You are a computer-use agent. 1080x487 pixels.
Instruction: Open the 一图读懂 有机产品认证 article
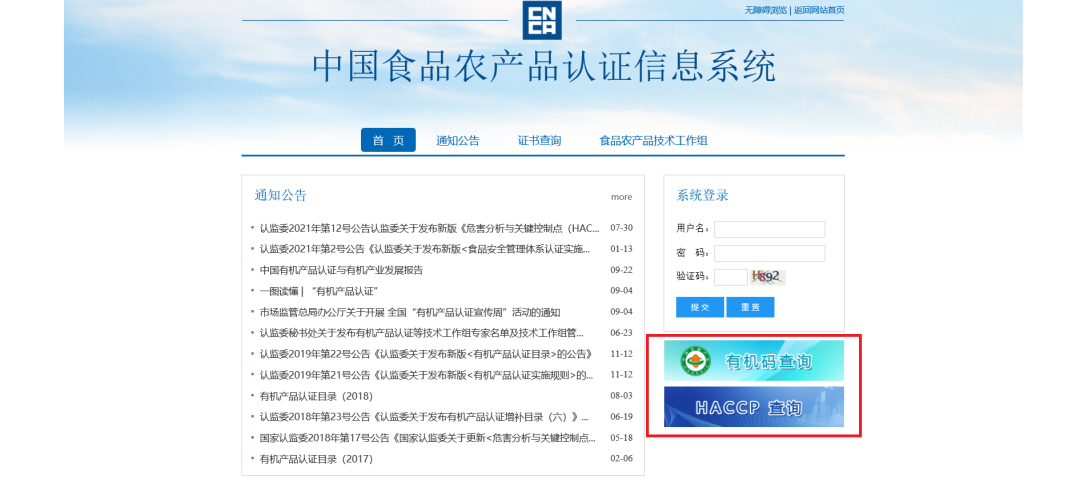[318, 291]
